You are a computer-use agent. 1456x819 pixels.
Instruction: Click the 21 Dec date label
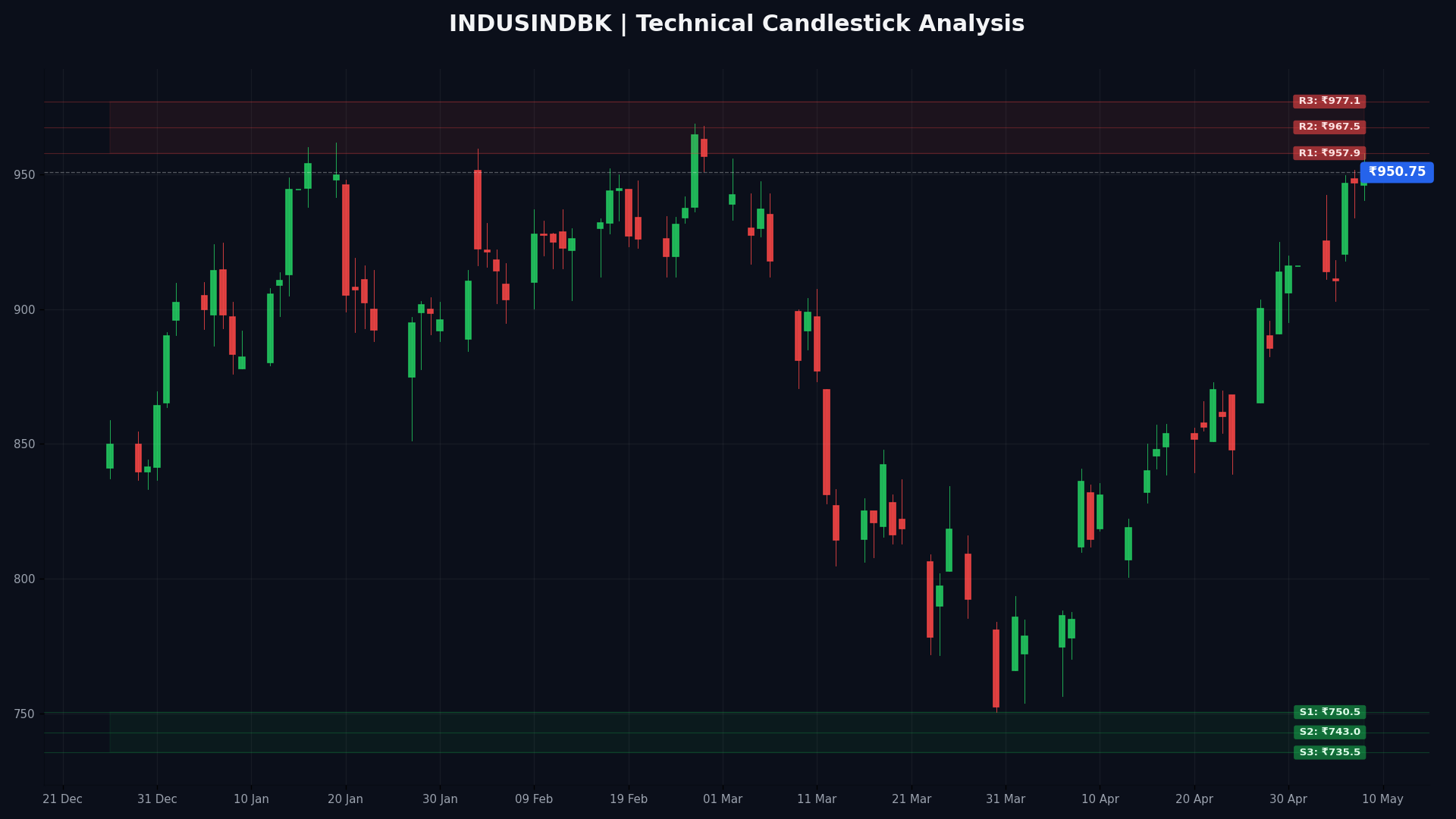pos(63,799)
